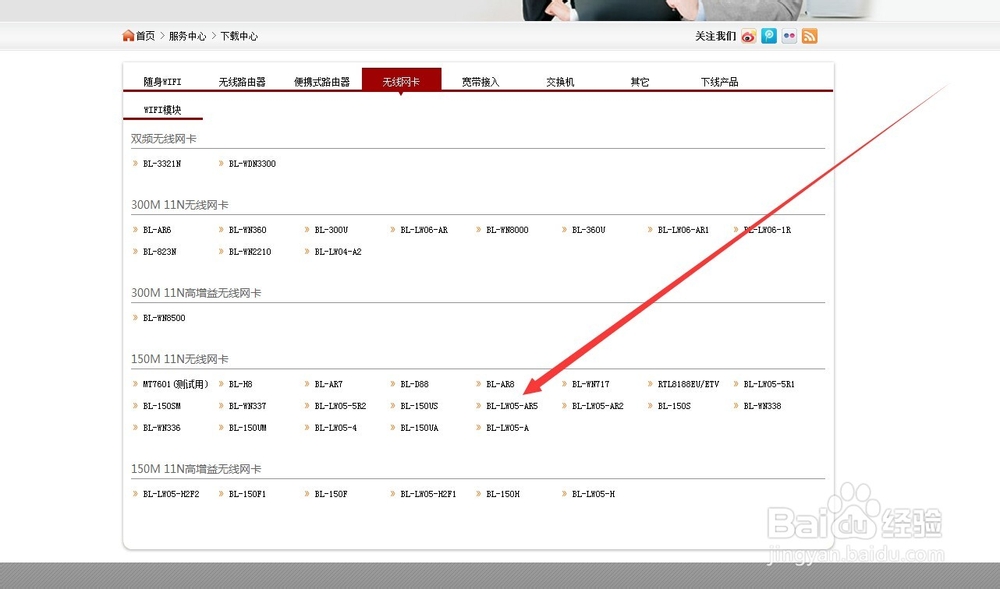Switch to the 交换机 tab
The image size is (1000, 589).
point(560,82)
